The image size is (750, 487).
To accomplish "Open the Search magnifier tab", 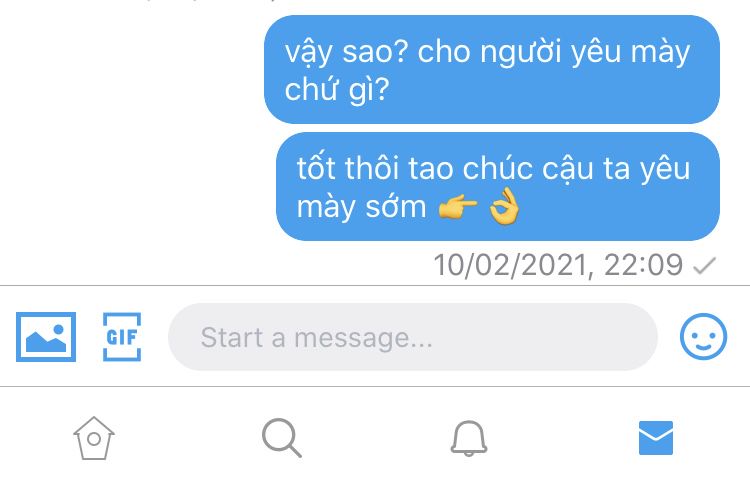I will (281, 438).
